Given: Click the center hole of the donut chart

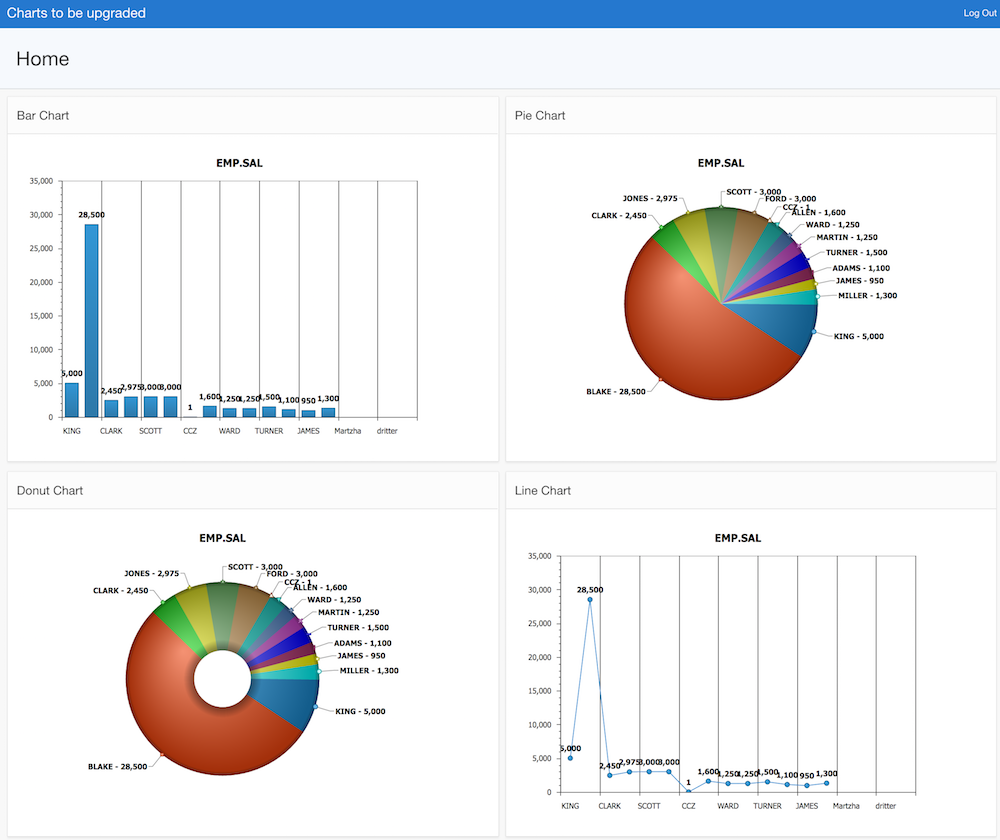Looking at the screenshot, I should [x=224, y=677].
